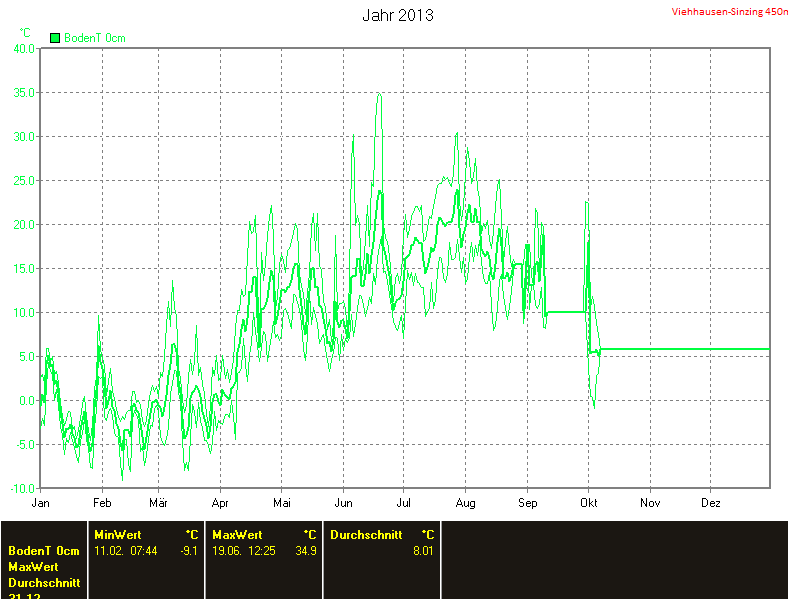Click the MaxWert column header in table

tap(237, 535)
